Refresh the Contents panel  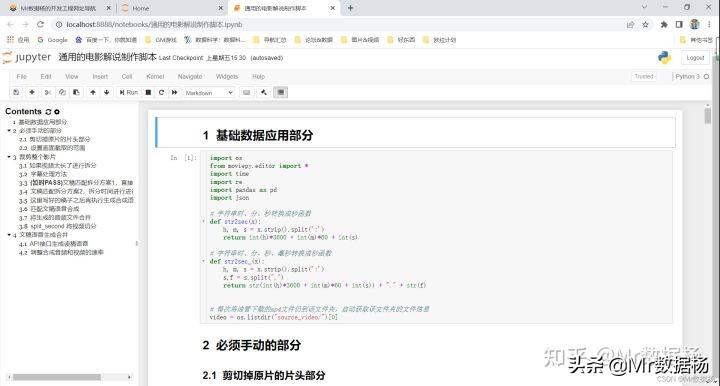(x=48, y=112)
